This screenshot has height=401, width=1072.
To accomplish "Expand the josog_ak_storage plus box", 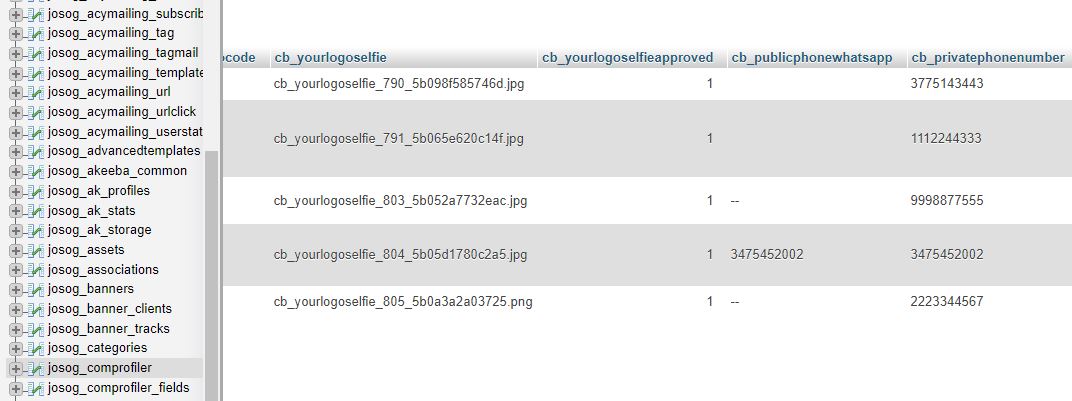I will [x=16, y=230].
